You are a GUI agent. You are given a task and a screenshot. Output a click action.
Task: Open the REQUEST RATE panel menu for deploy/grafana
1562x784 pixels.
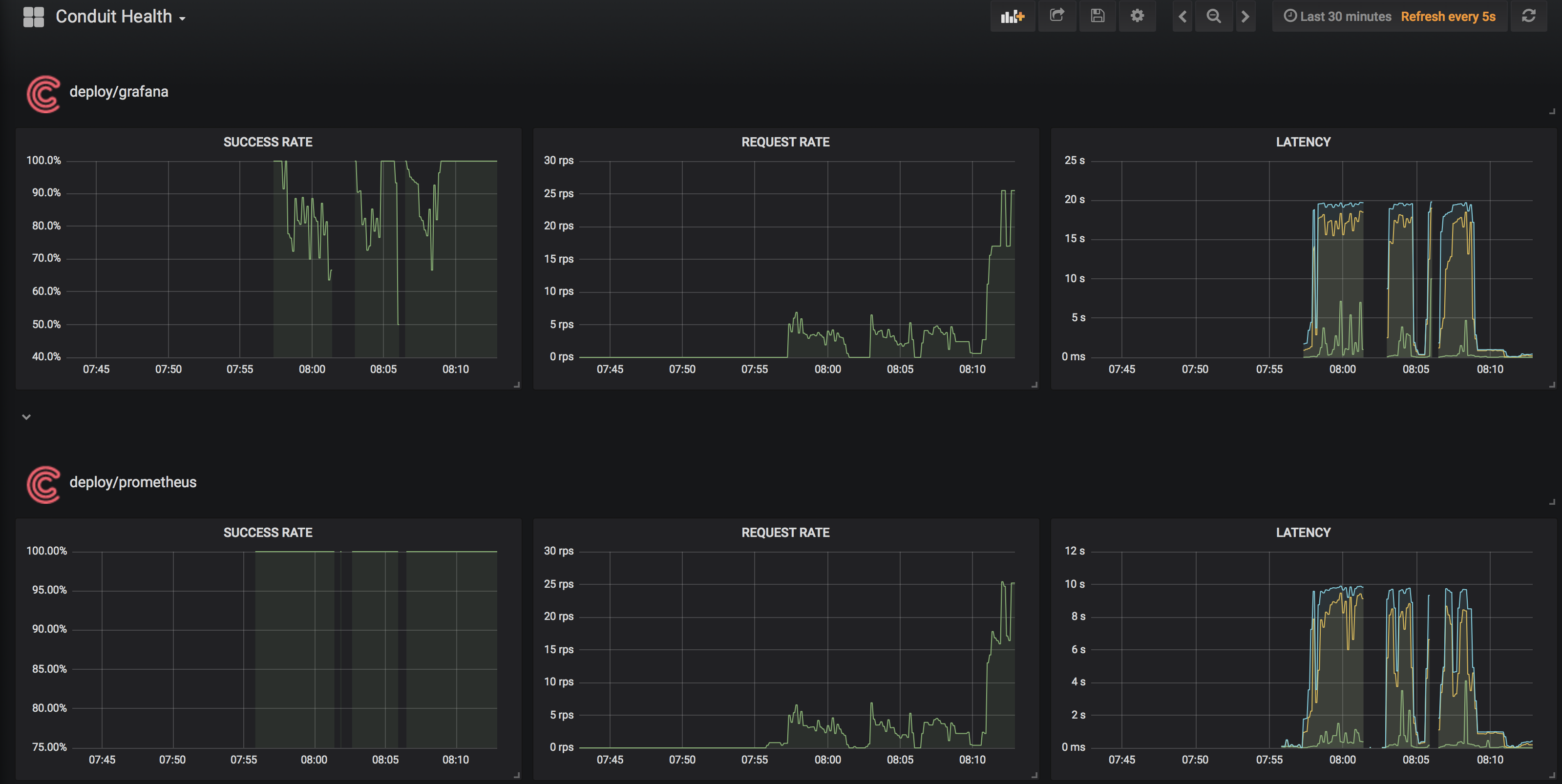pos(785,141)
